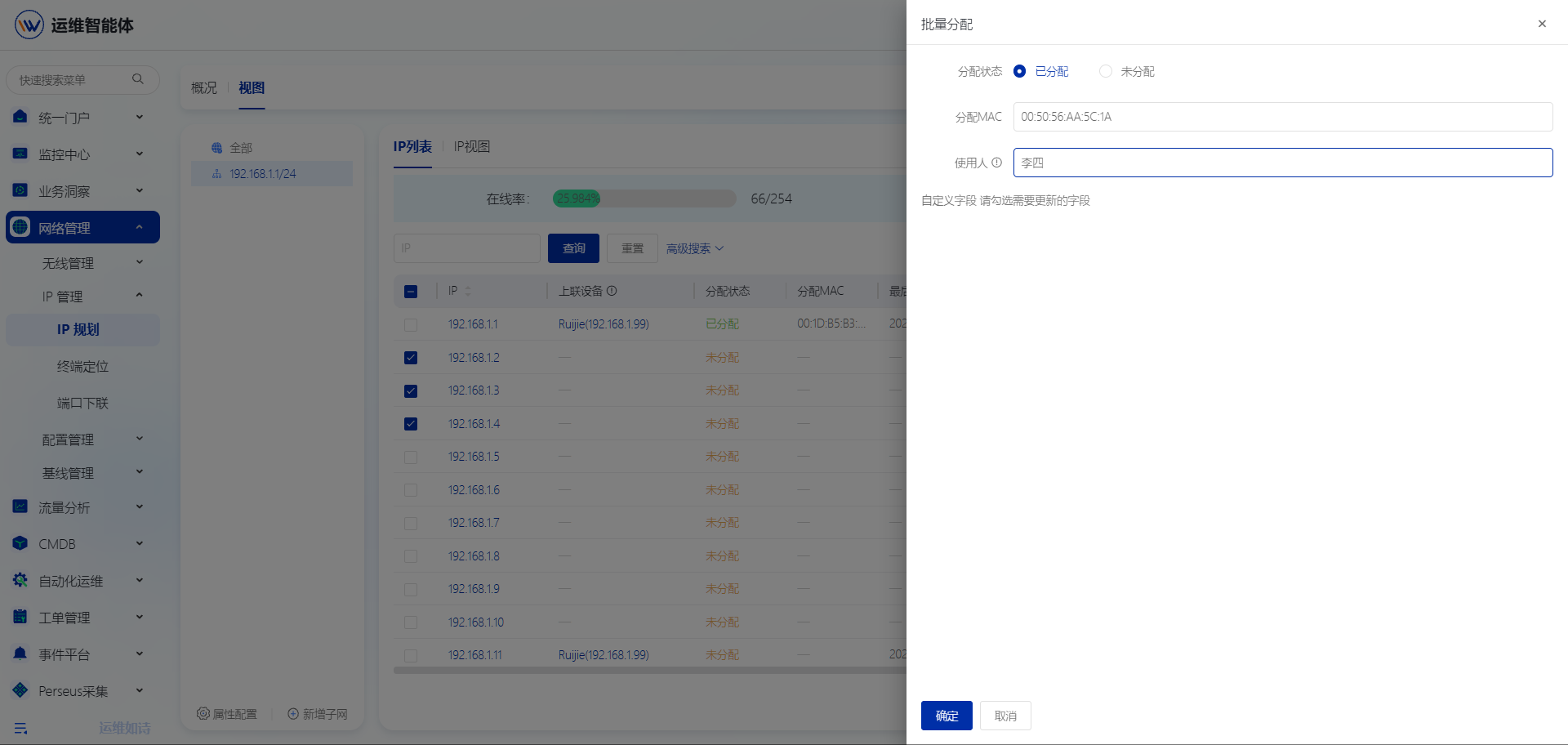This screenshot has width=1568, height=745.
Task: Click the sidebar collapse icon at bottom
Action: tap(21, 728)
